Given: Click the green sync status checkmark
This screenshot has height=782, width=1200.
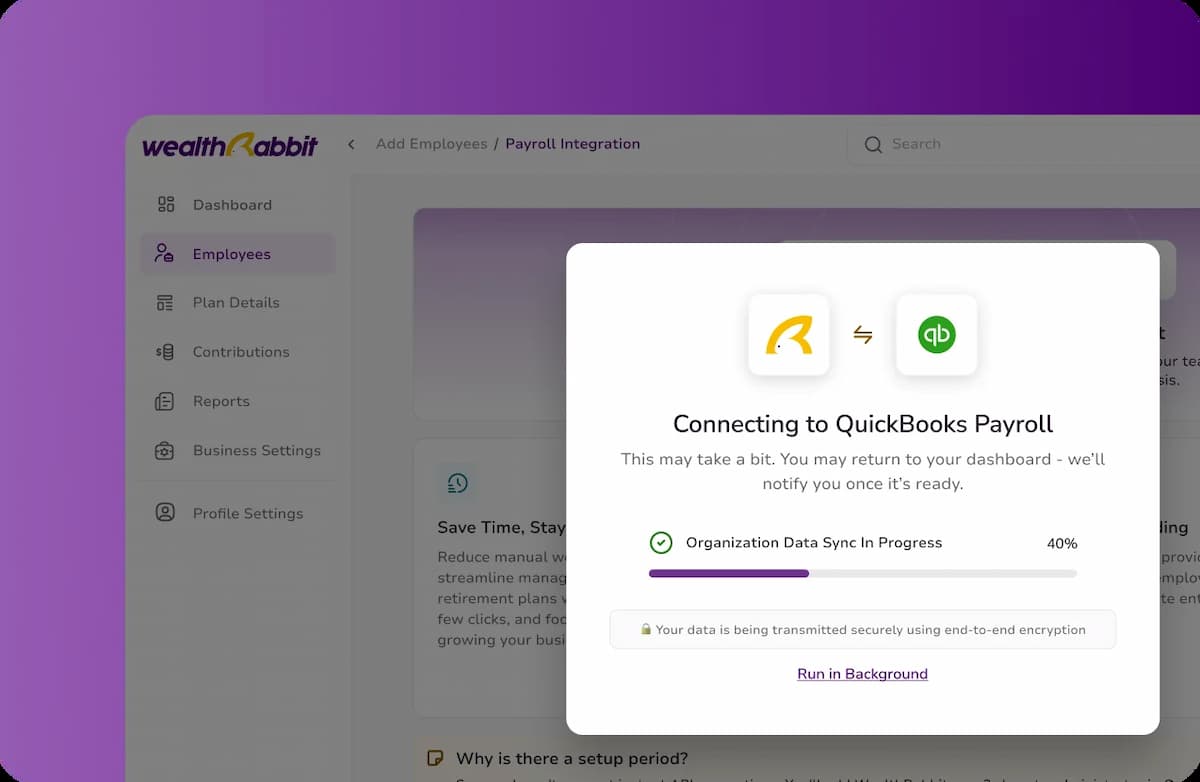Looking at the screenshot, I should tap(661, 543).
